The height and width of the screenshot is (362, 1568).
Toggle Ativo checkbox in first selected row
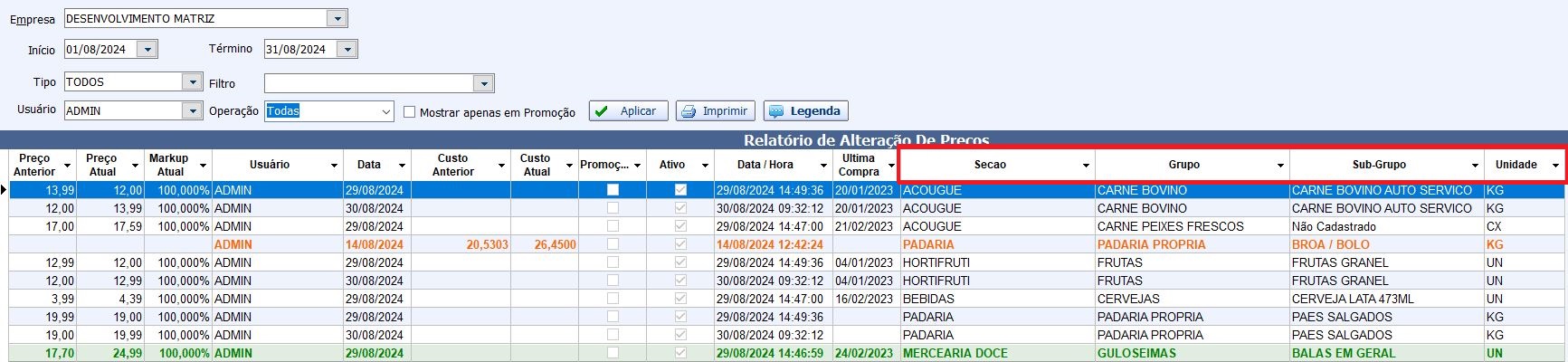(x=680, y=190)
